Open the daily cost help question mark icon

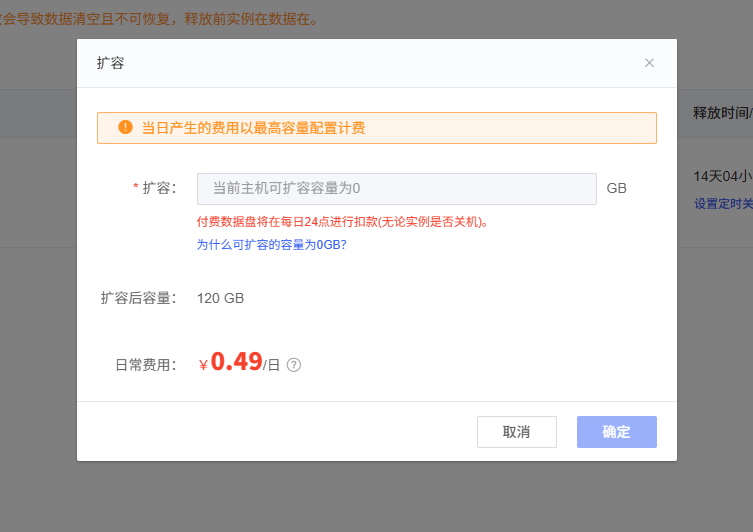click(294, 365)
